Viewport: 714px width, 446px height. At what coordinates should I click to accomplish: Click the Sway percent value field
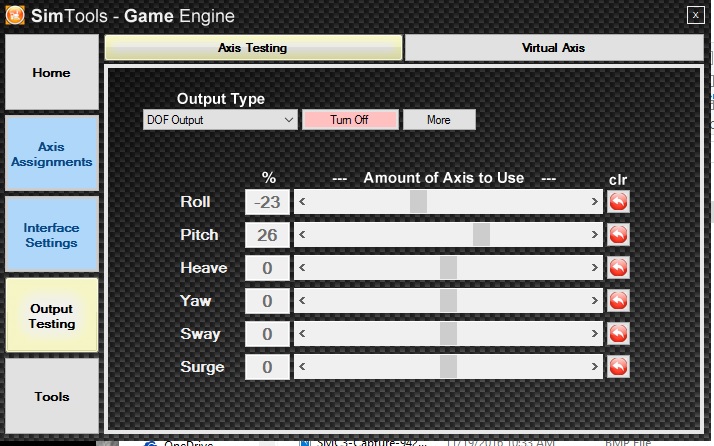(x=267, y=334)
